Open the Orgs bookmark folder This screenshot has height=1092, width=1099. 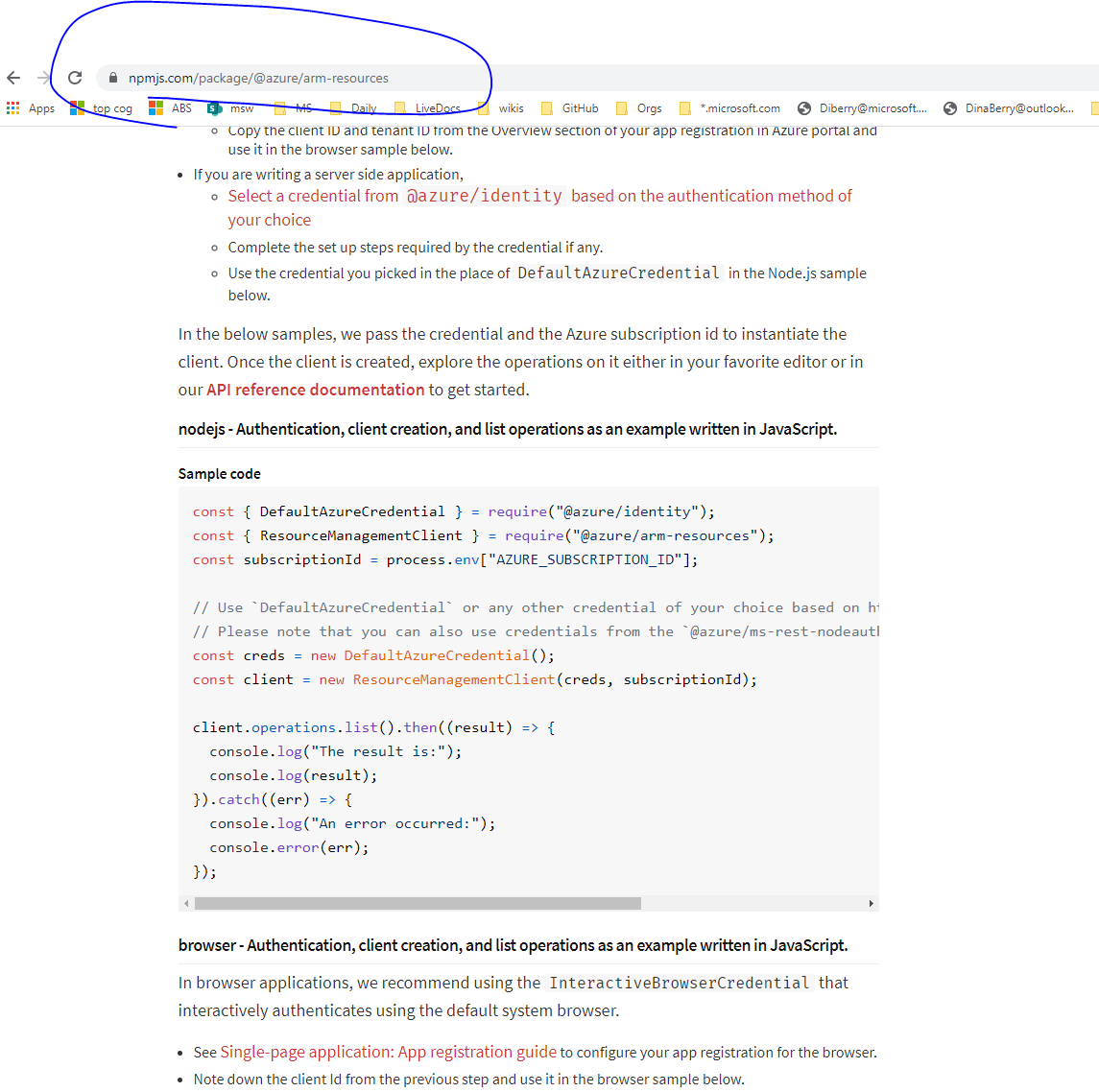(x=639, y=107)
